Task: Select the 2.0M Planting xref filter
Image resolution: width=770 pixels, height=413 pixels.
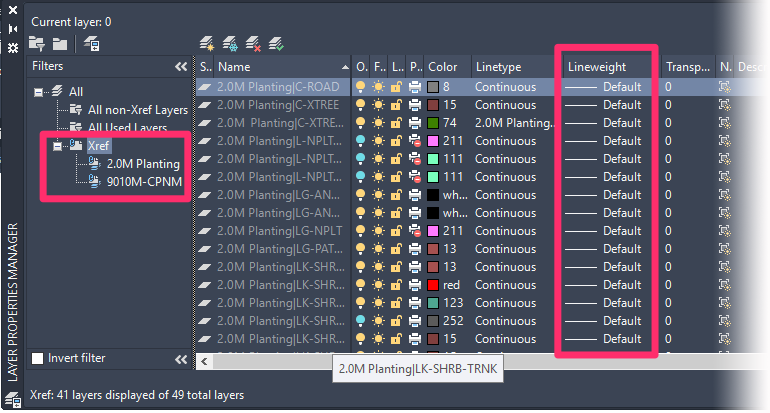Action: (143, 164)
